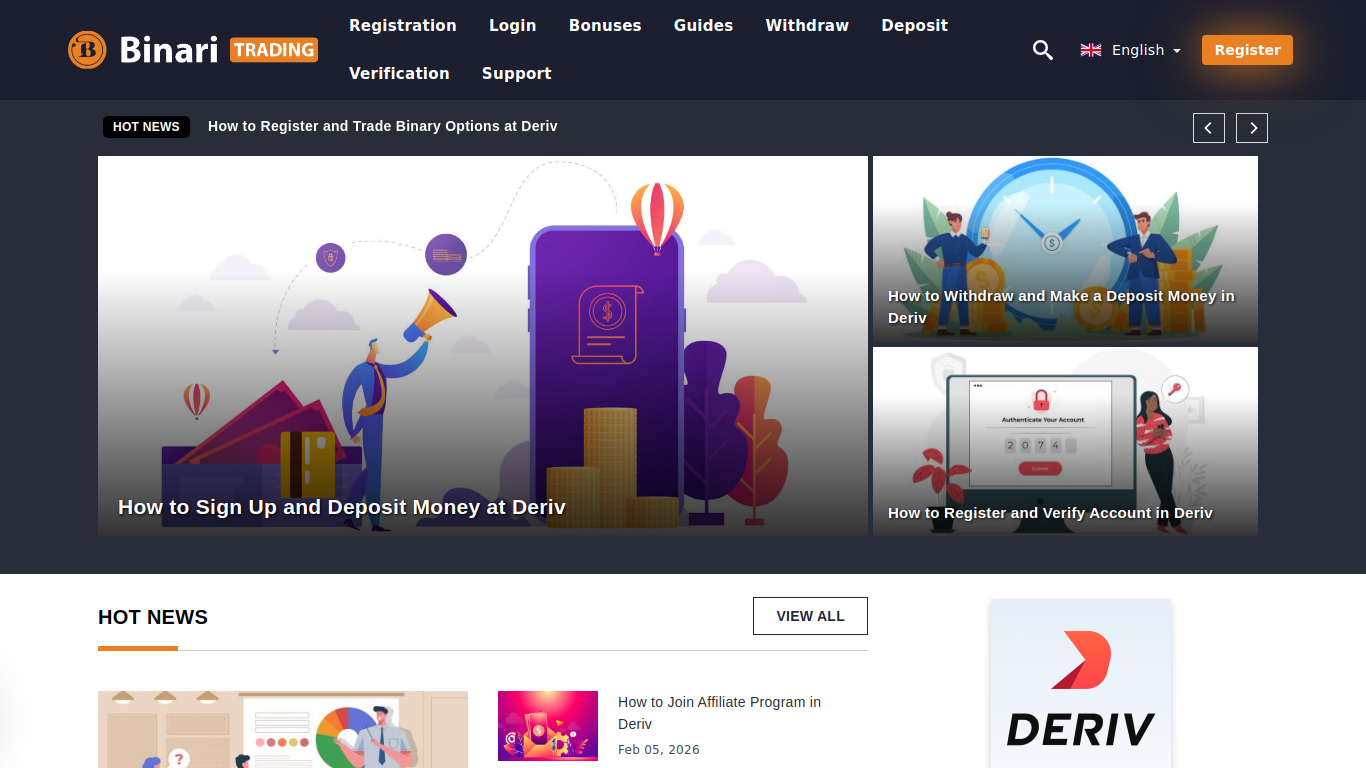
Task: Show previous hot news headline
Action: 1209,128
